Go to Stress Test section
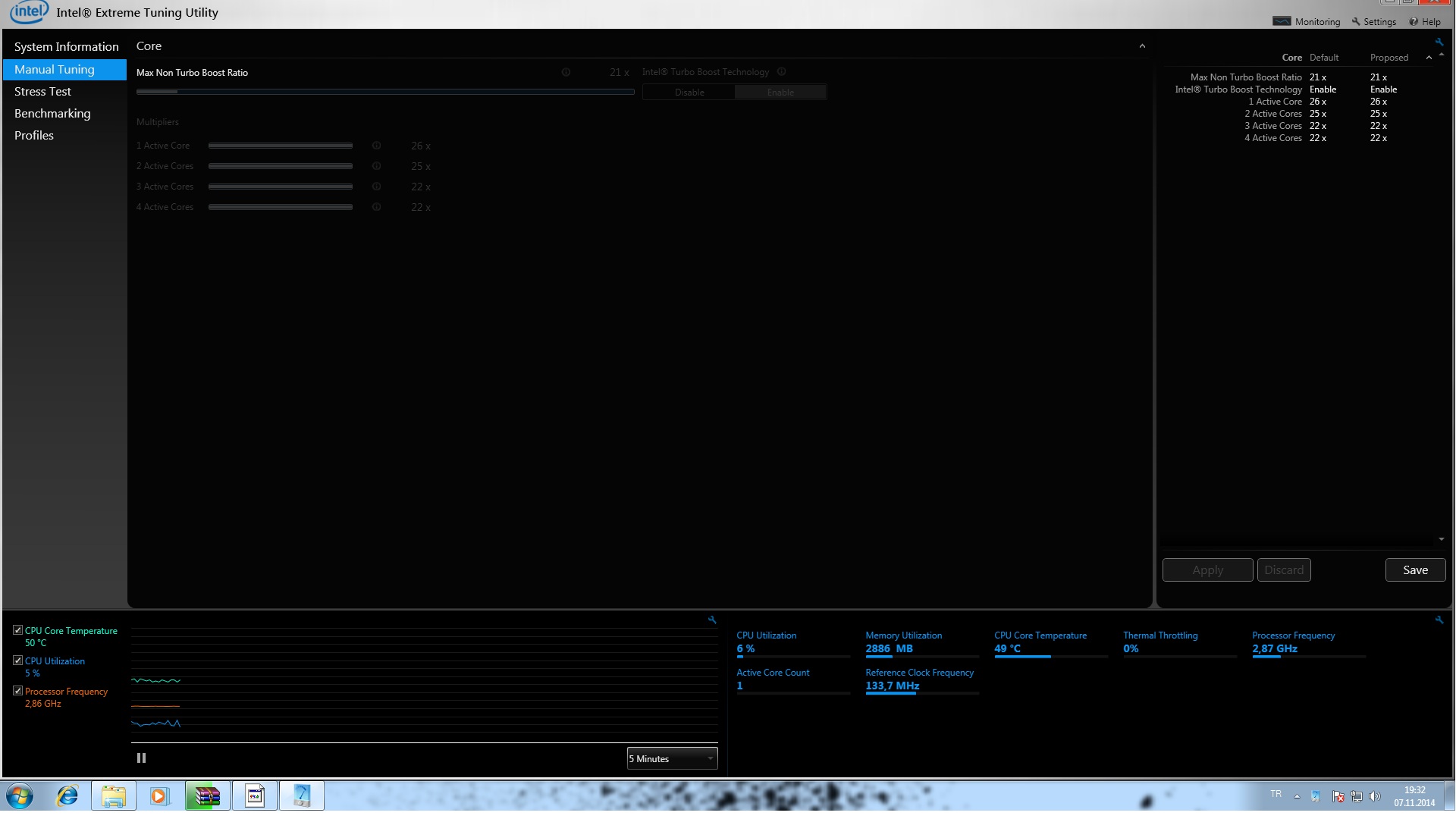1456x819 pixels. pos(65,92)
